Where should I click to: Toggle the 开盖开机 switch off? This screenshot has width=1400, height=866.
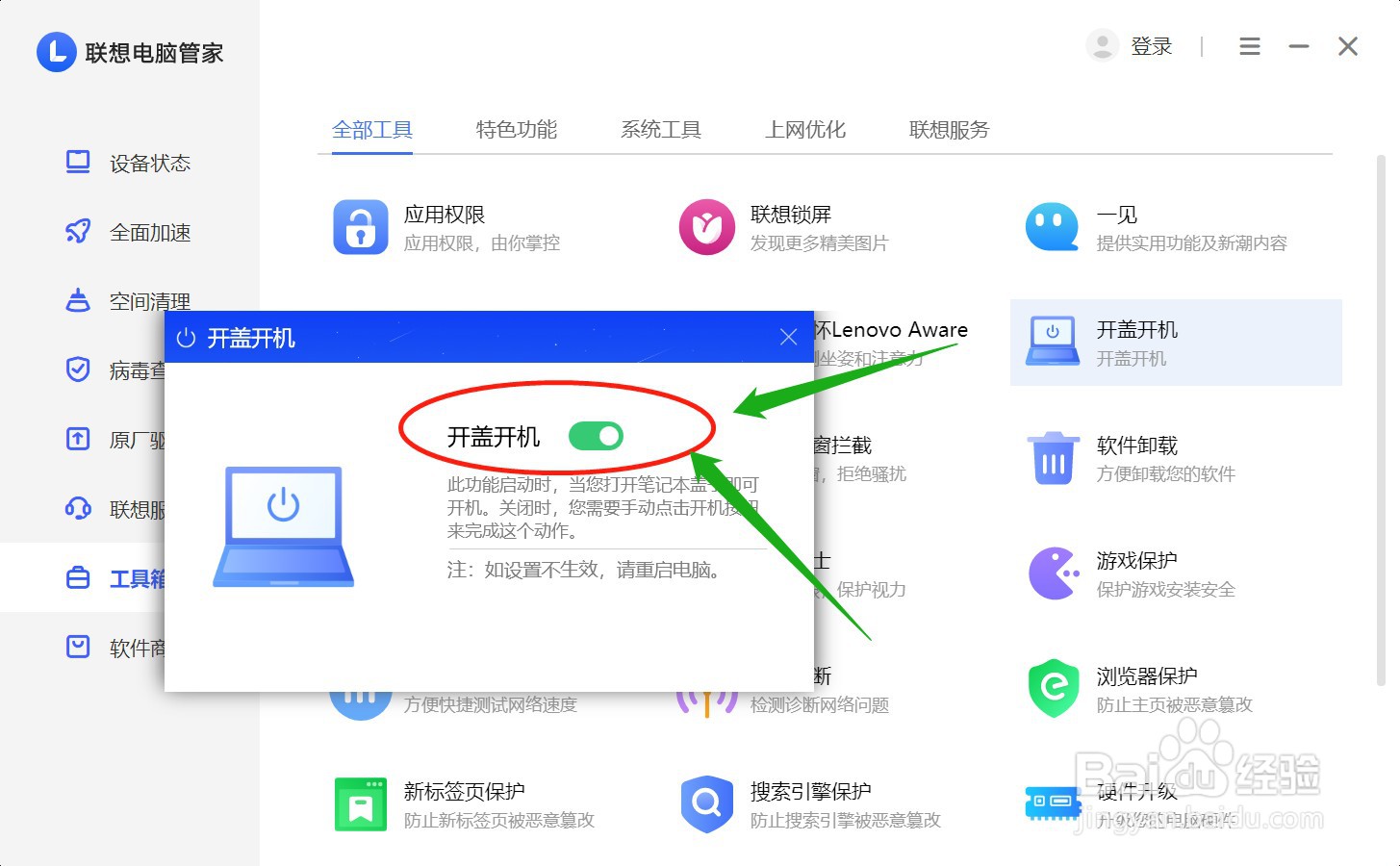tap(596, 436)
